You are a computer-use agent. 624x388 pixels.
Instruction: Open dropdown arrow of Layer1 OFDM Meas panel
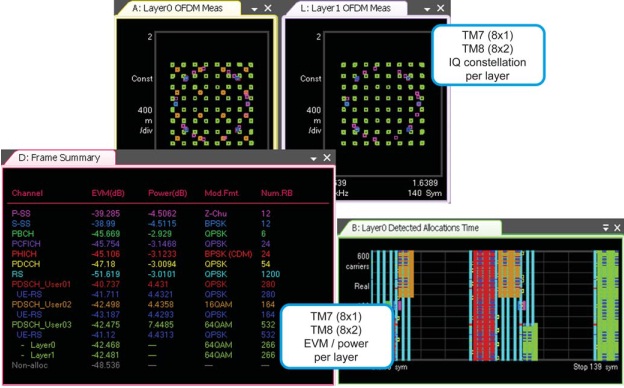pos(427,9)
